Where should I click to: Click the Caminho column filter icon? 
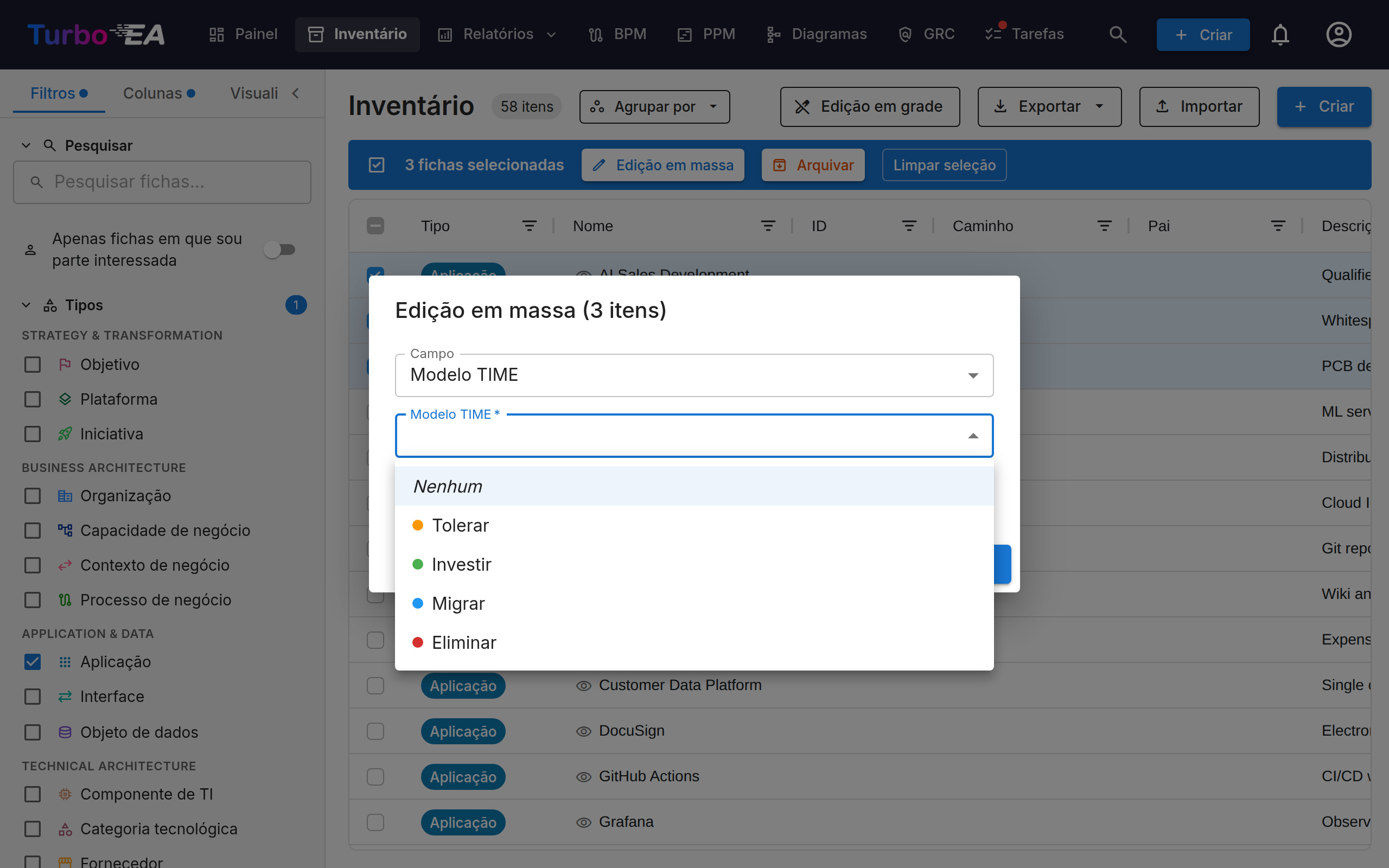click(1105, 226)
